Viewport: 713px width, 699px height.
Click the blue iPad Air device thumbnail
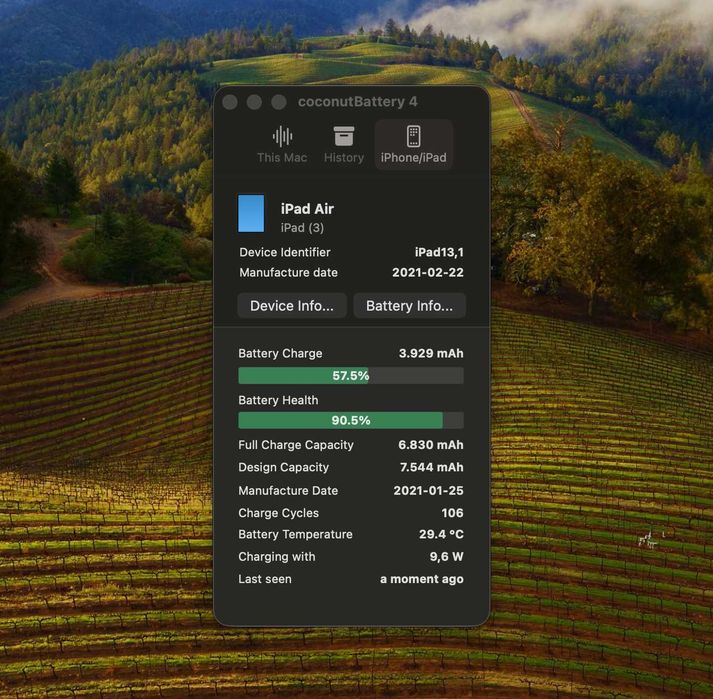[251, 213]
